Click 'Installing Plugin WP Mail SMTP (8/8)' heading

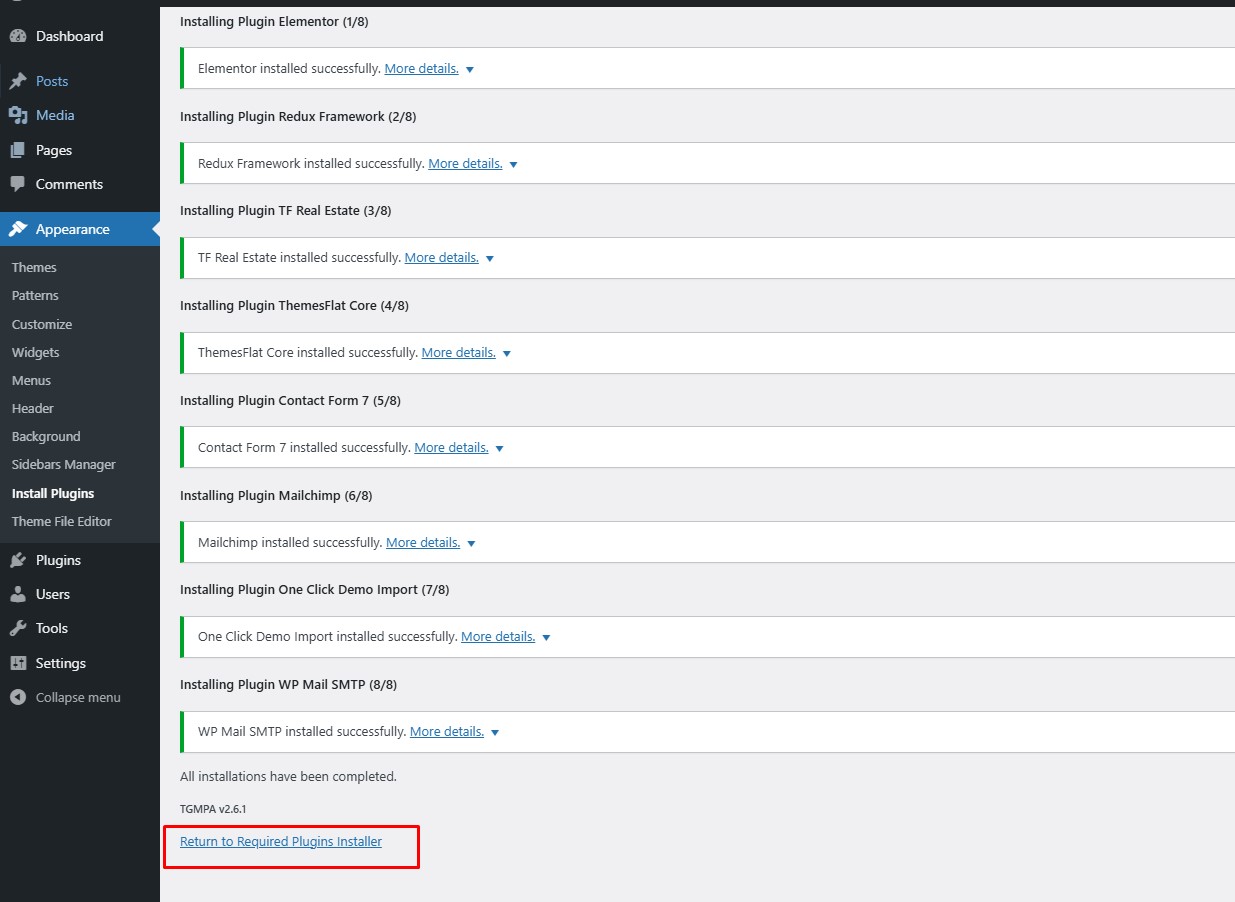(x=289, y=684)
